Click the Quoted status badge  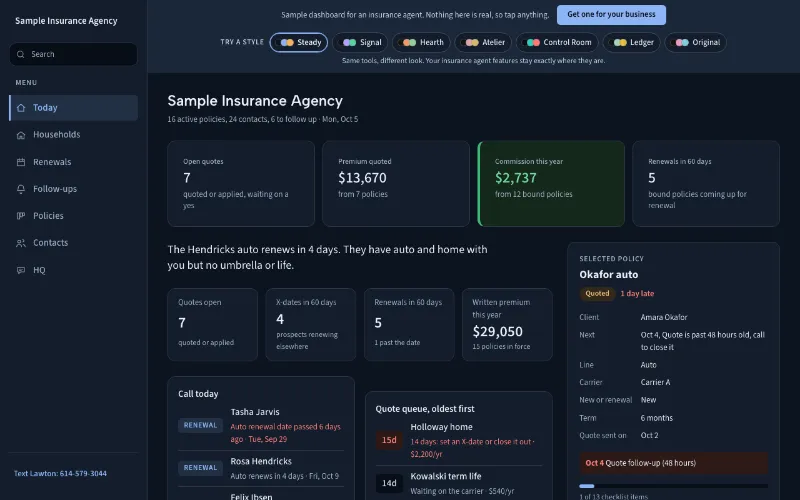click(597, 293)
